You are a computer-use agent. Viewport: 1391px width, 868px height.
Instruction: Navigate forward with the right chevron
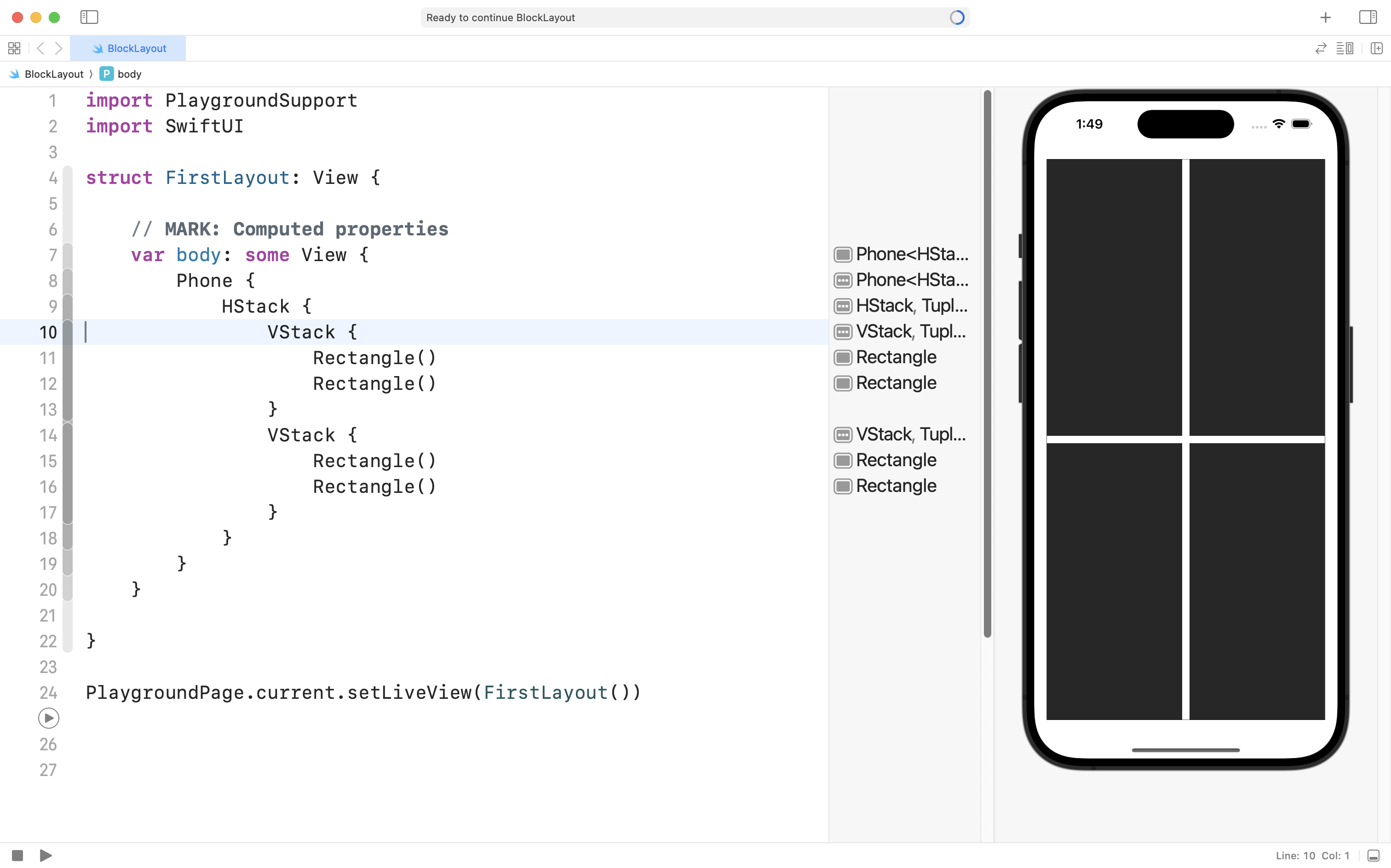pos(58,48)
